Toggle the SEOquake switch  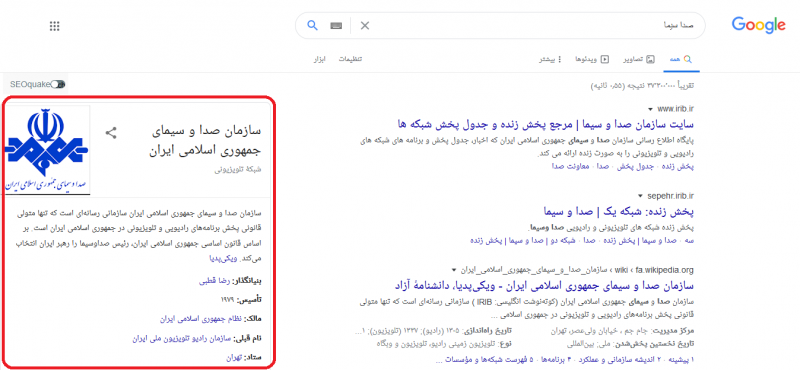58,84
